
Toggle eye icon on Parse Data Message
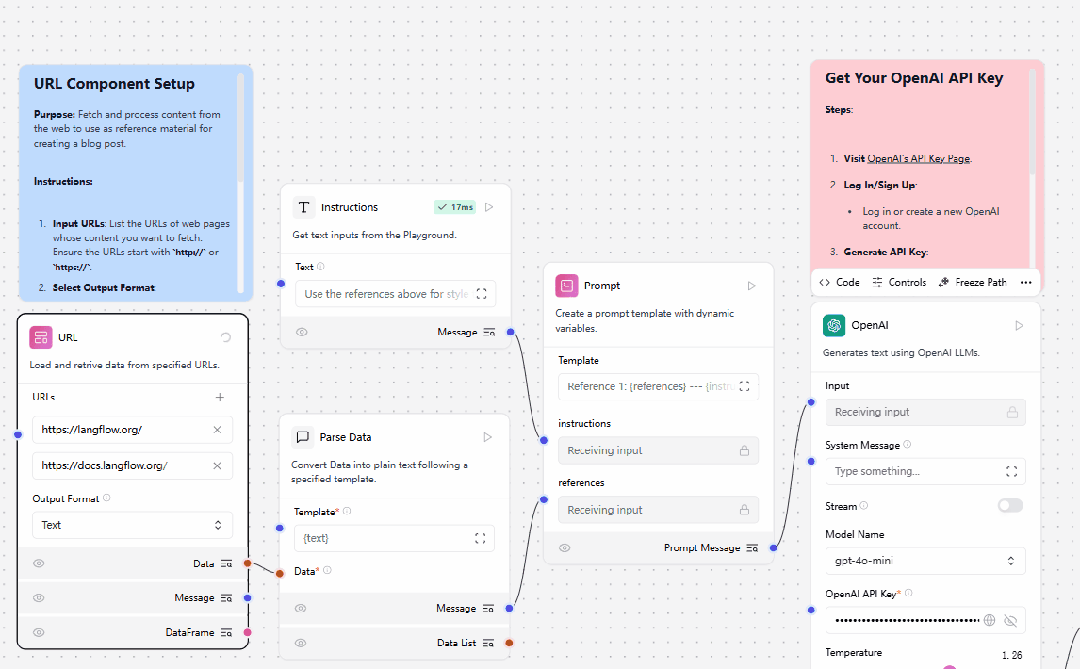coord(300,608)
